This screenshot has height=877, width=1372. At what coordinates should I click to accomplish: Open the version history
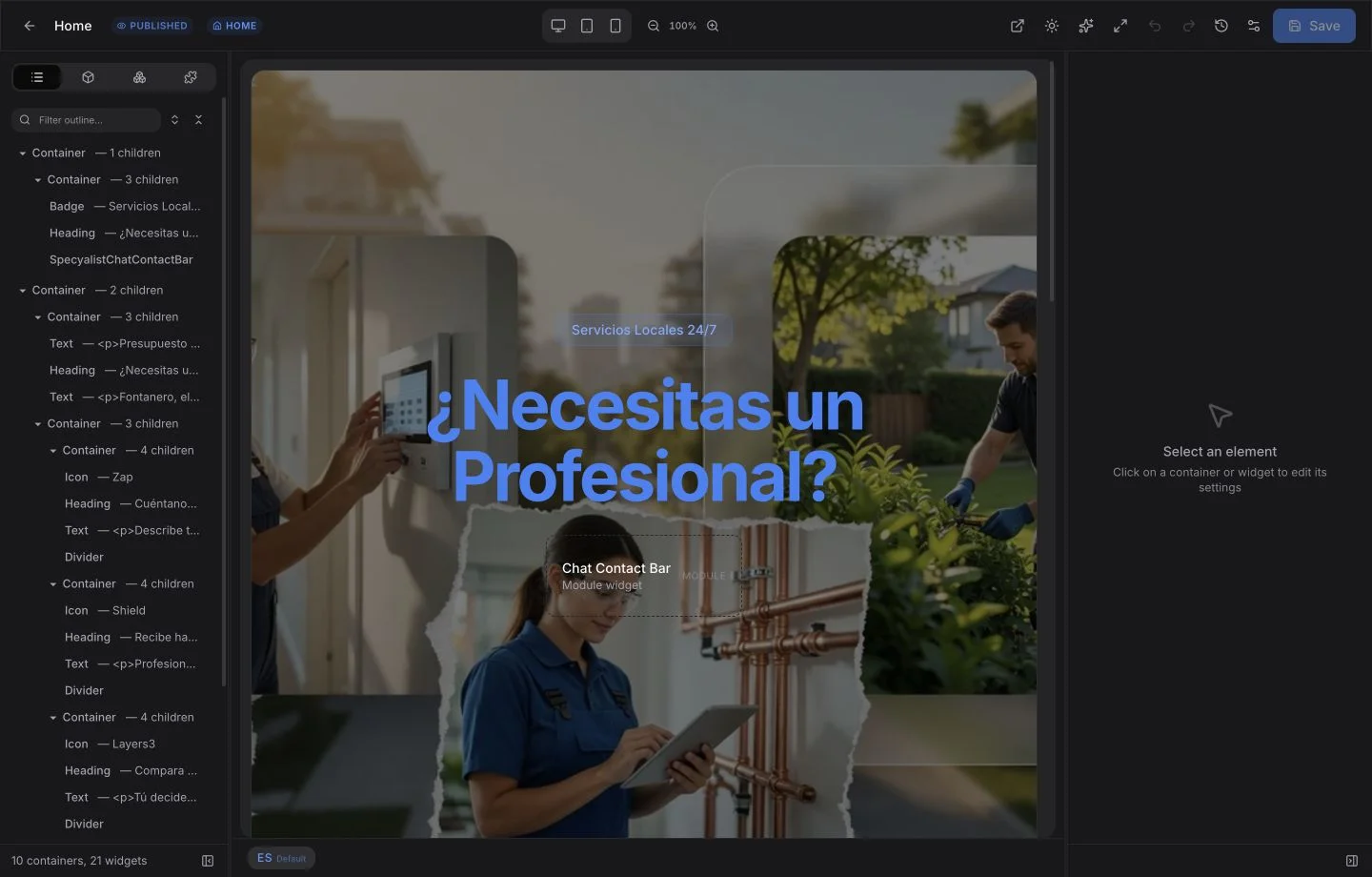point(1221,26)
